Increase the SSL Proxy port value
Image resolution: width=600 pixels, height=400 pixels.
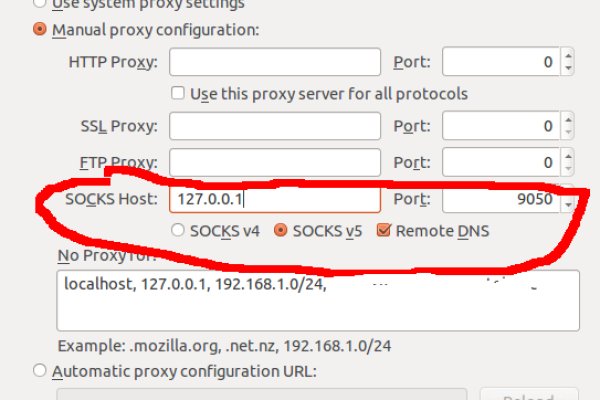(x=568, y=120)
